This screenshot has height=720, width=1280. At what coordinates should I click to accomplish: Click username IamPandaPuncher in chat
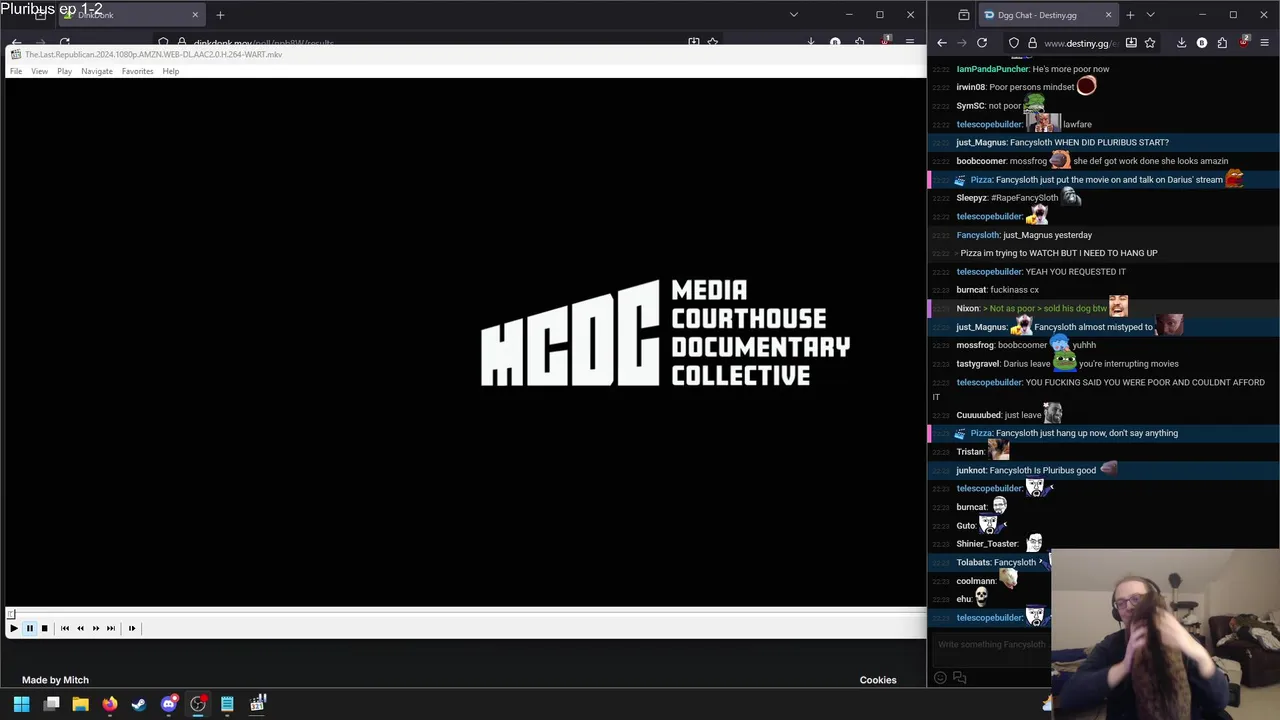click(x=992, y=69)
